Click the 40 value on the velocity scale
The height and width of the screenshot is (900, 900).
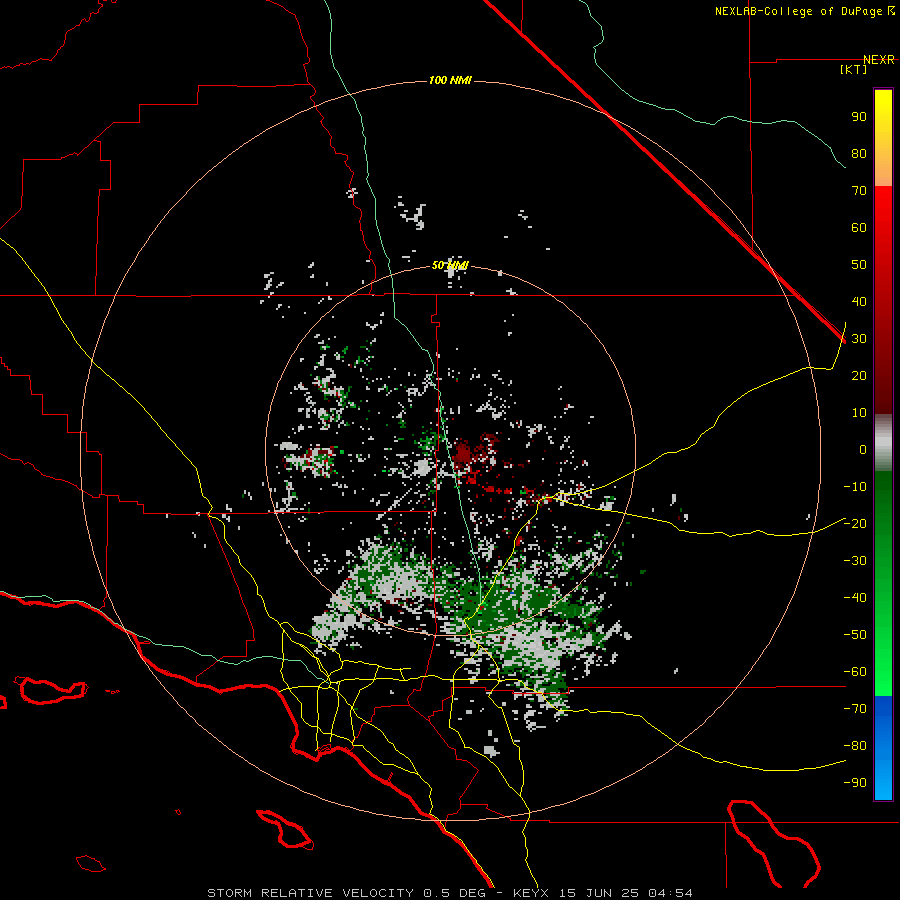tap(859, 301)
